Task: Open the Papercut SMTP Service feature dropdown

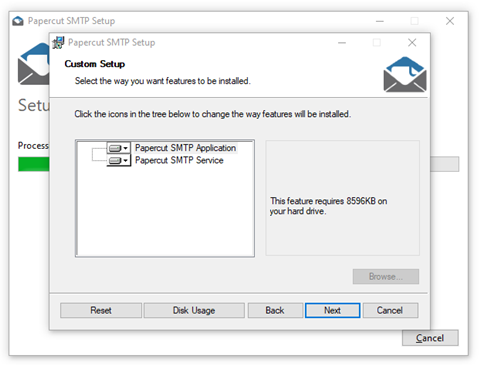Action: [118, 160]
